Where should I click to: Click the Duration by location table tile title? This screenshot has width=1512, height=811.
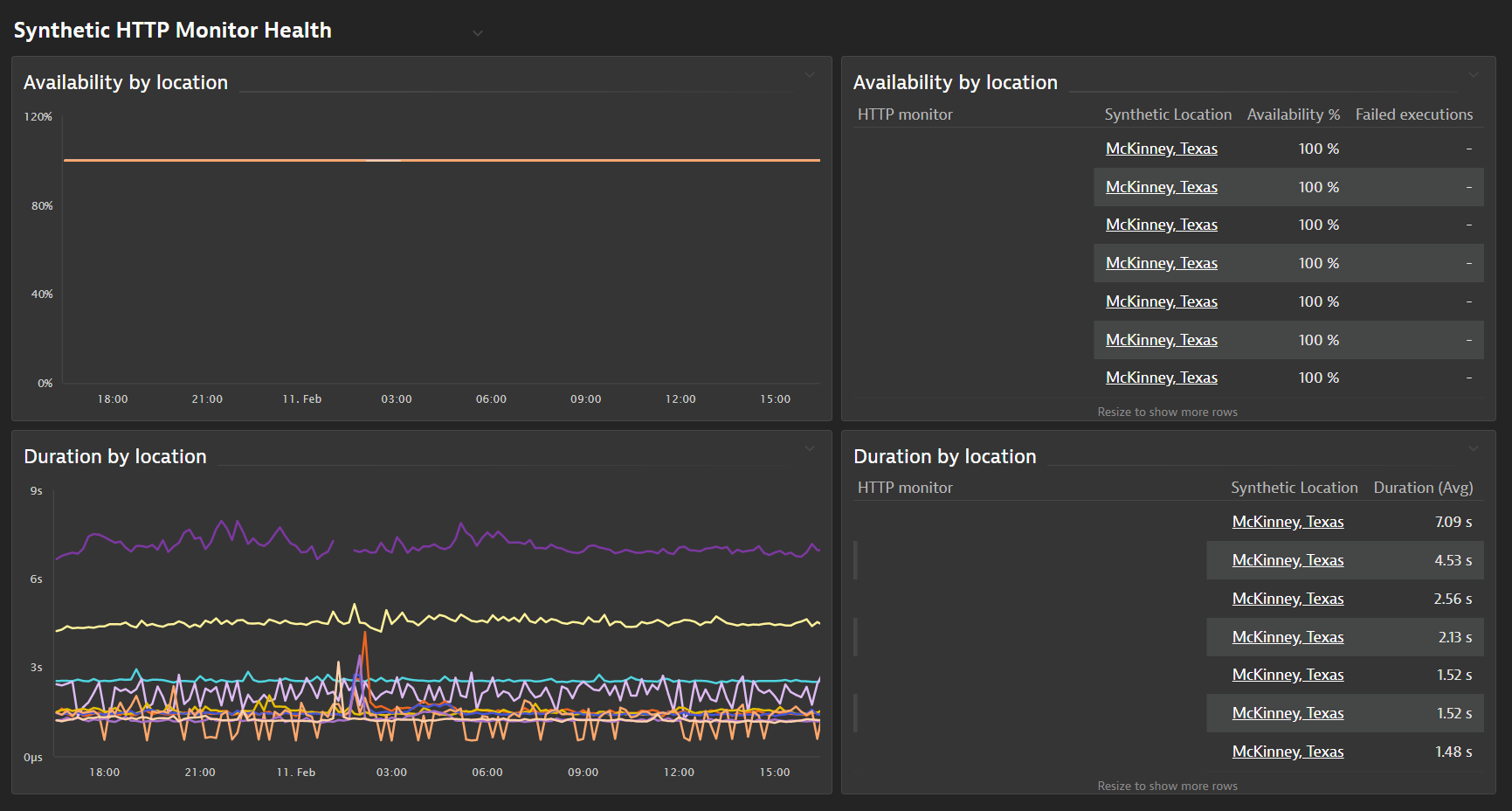coord(945,456)
